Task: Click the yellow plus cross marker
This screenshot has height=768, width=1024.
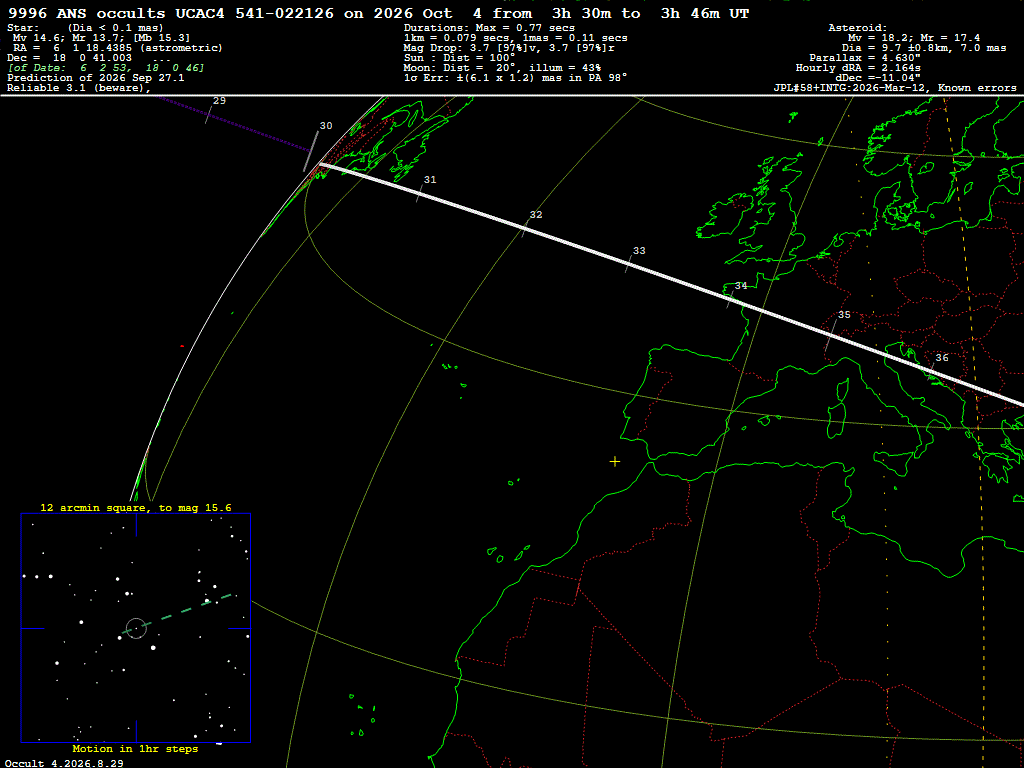Action: pyautogui.click(x=615, y=462)
